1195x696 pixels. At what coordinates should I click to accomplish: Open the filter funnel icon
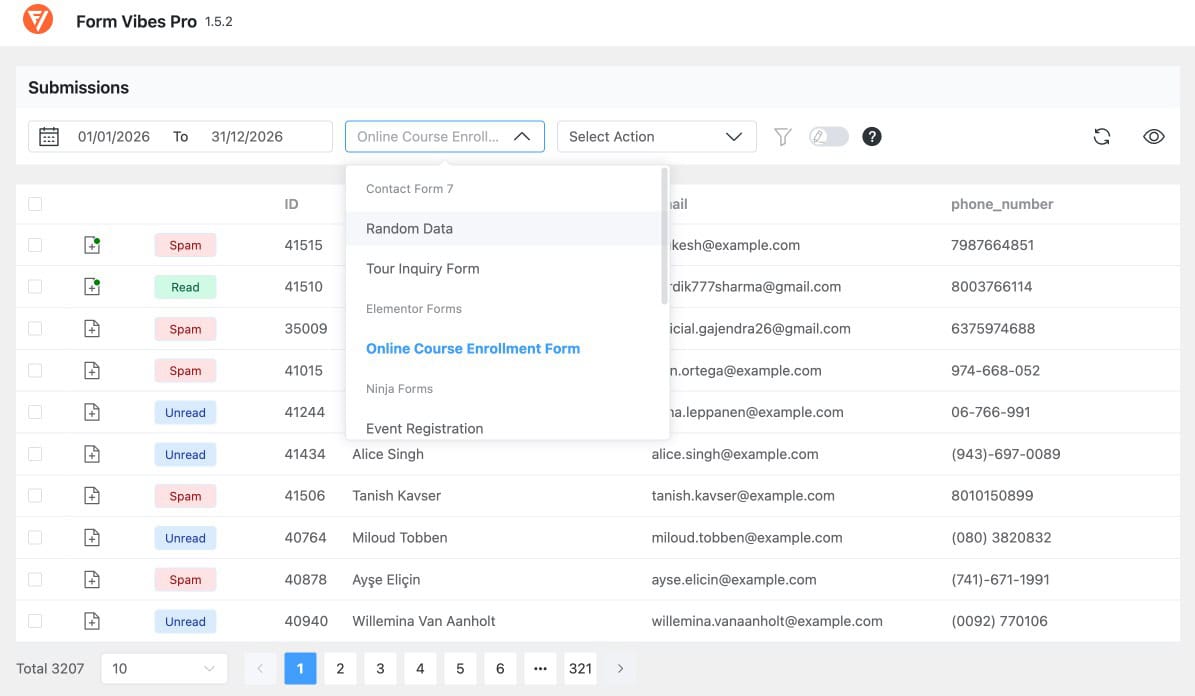[x=783, y=136]
